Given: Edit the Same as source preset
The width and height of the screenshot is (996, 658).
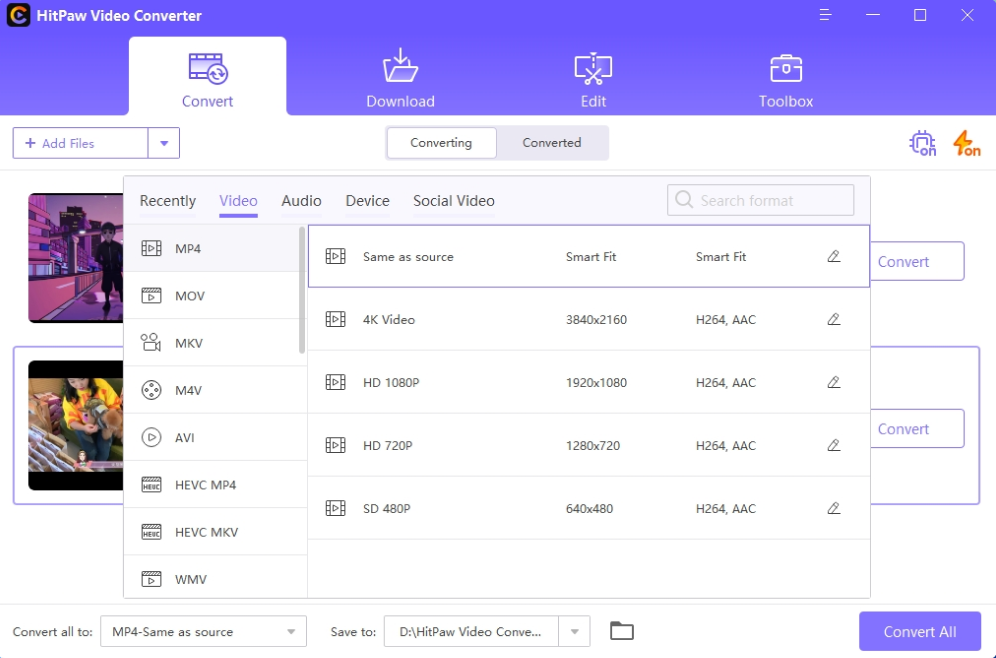Looking at the screenshot, I should [833, 256].
